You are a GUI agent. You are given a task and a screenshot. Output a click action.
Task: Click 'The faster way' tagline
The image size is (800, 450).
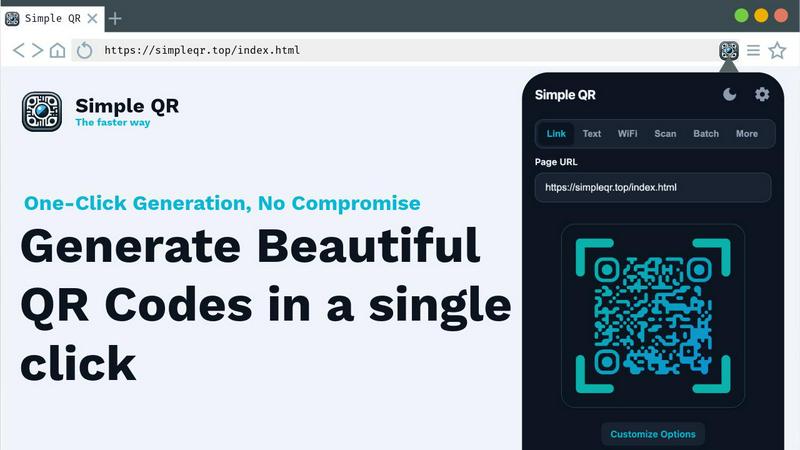pyautogui.click(x=113, y=122)
